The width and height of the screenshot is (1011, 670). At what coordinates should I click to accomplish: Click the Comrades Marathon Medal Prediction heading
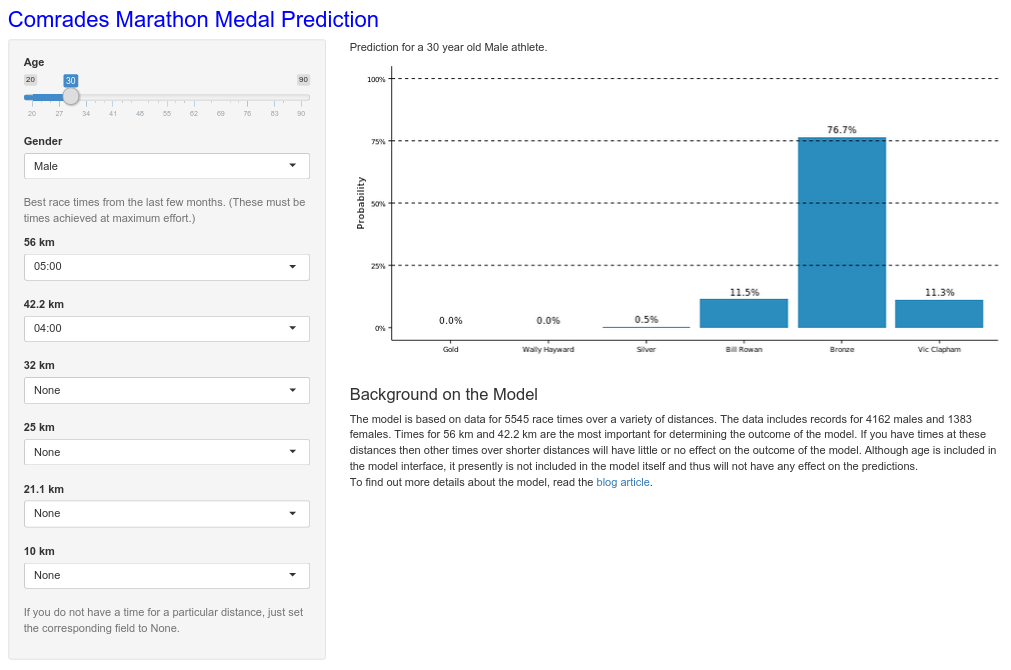click(193, 19)
